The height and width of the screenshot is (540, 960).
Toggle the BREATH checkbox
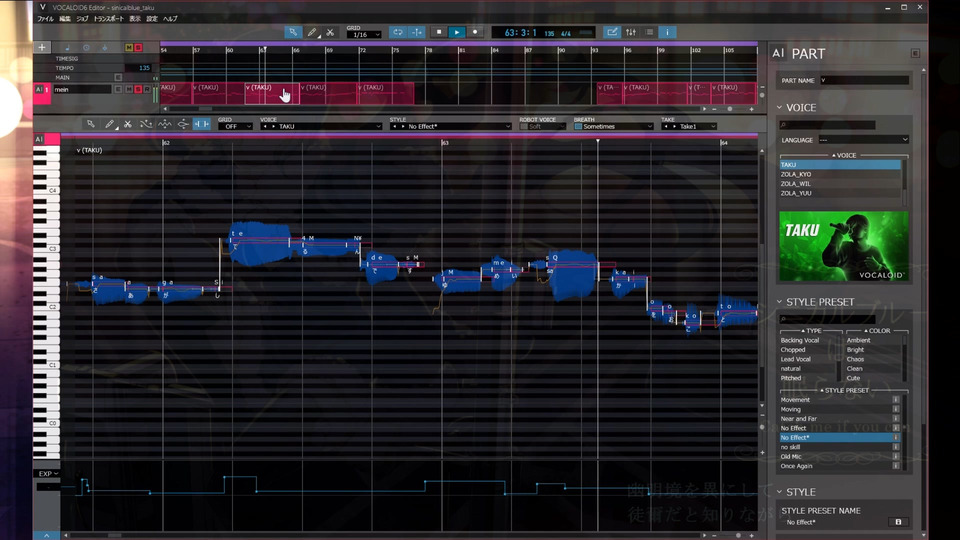(x=578, y=127)
